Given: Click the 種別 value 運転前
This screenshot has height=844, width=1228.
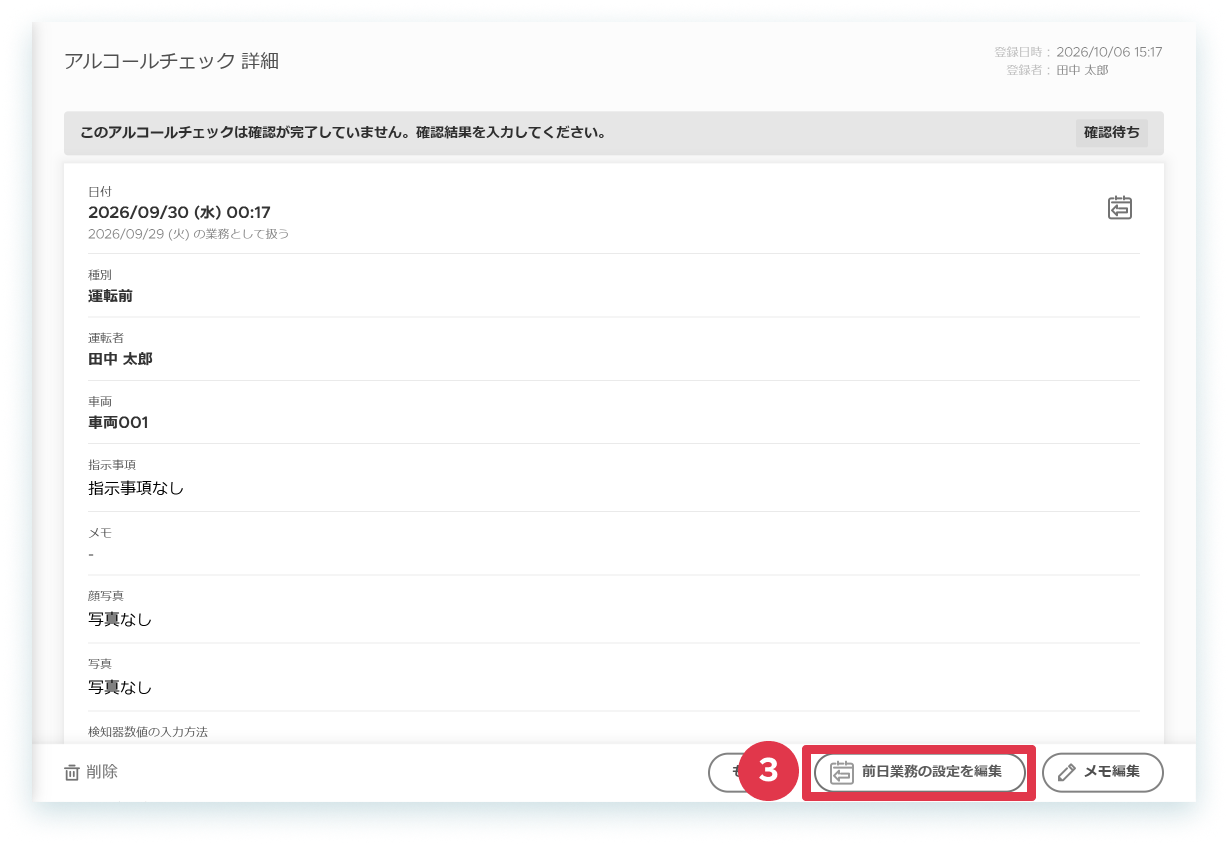Looking at the screenshot, I should click(110, 296).
